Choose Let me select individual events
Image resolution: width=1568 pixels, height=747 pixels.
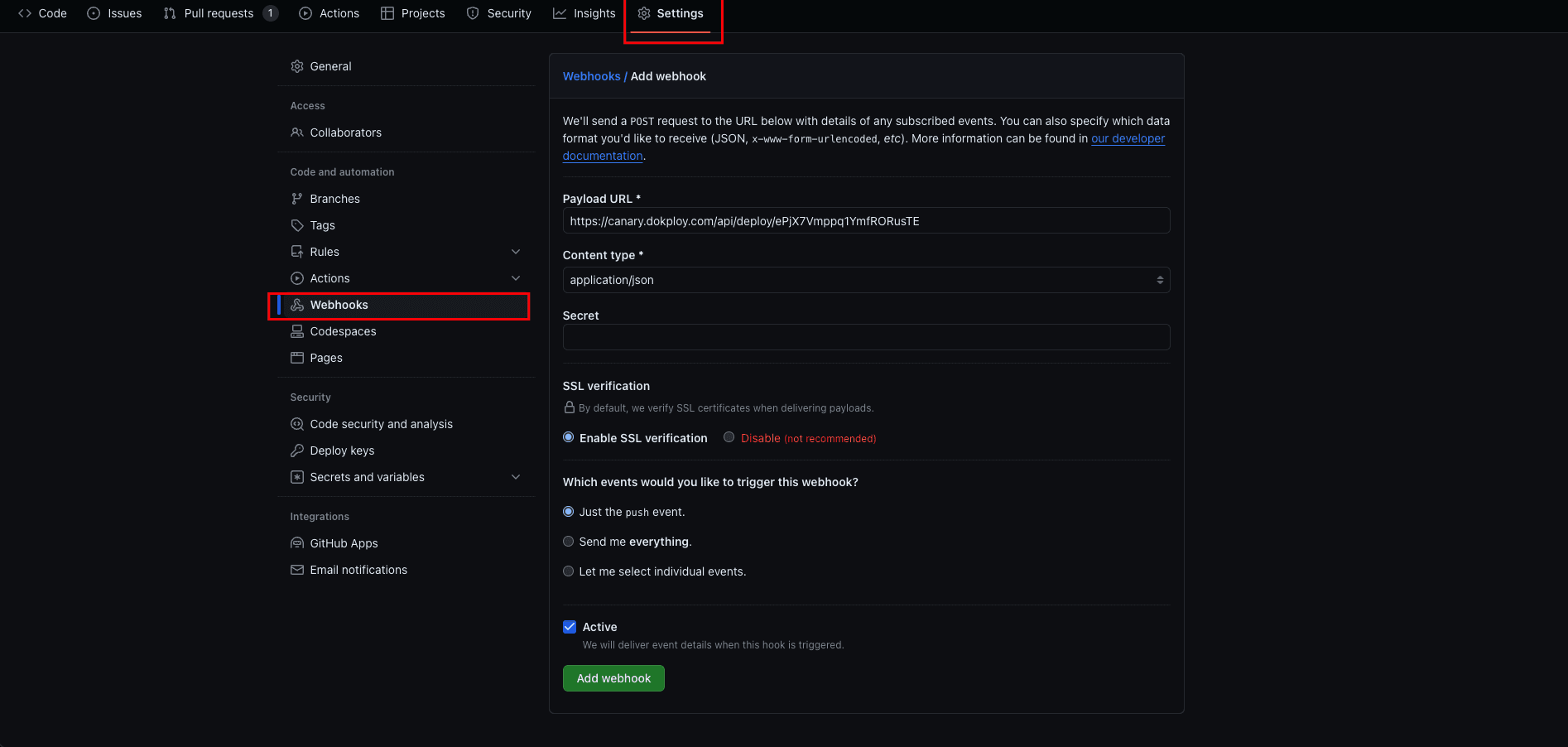569,571
